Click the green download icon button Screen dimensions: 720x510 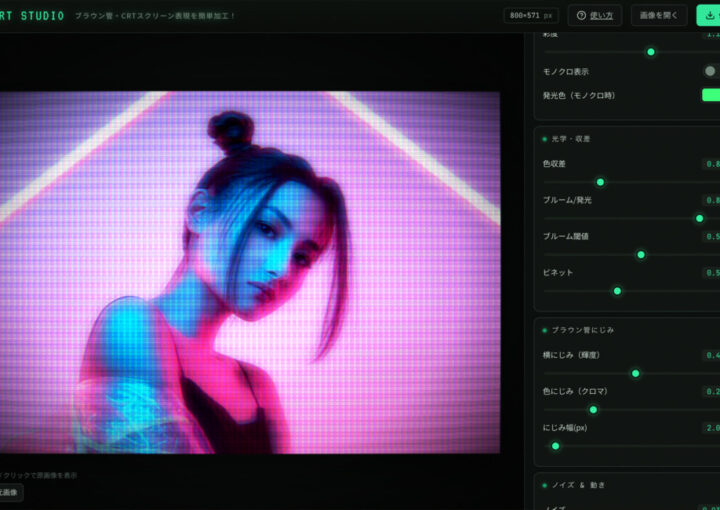click(709, 16)
